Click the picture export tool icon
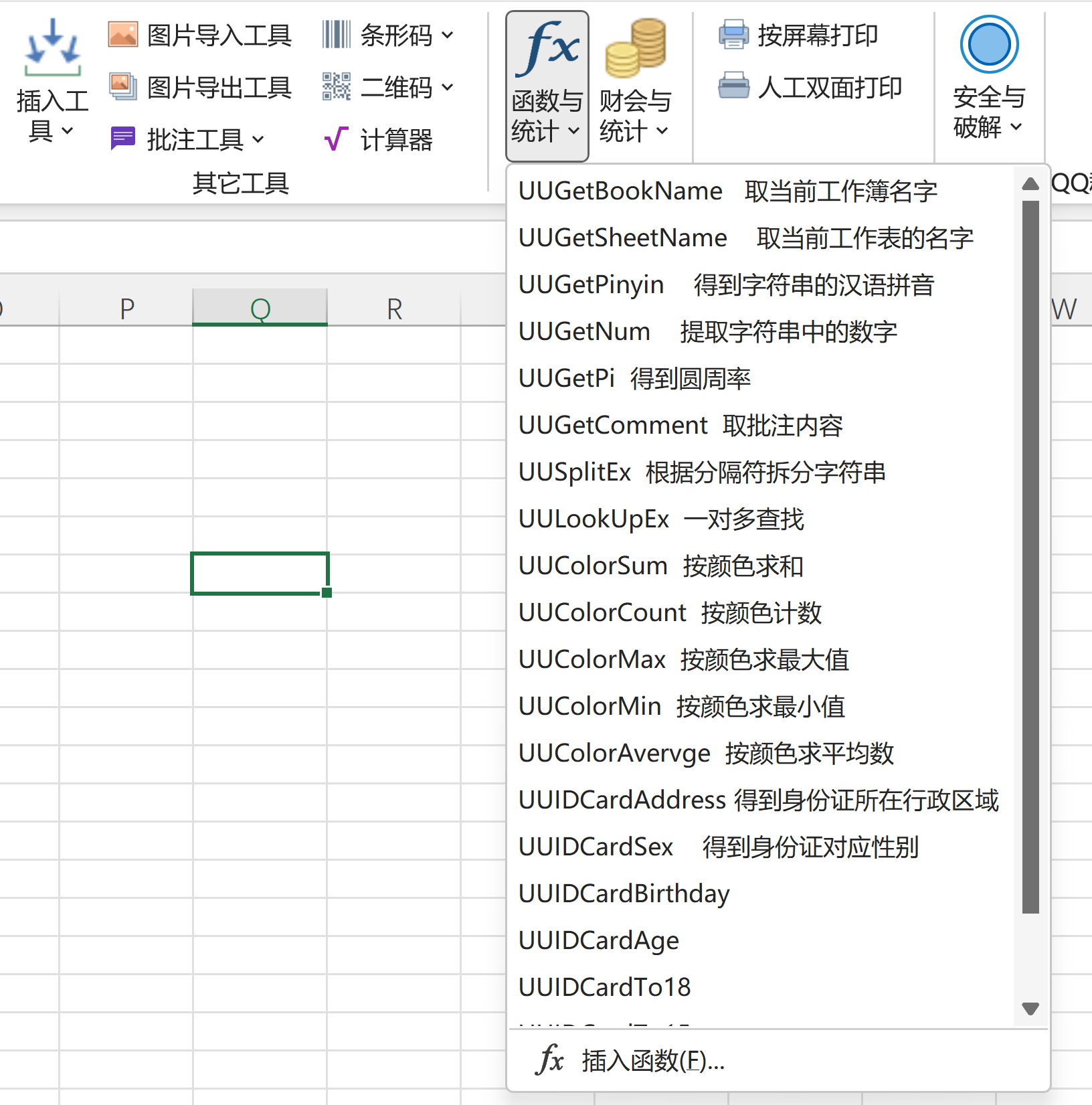The width and height of the screenshot is (1092, 1105). coord(123,87)
